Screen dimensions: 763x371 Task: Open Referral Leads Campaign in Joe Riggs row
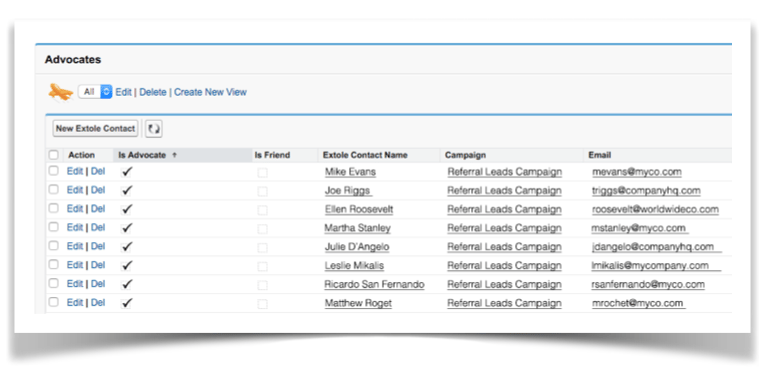tap(505, 191)
